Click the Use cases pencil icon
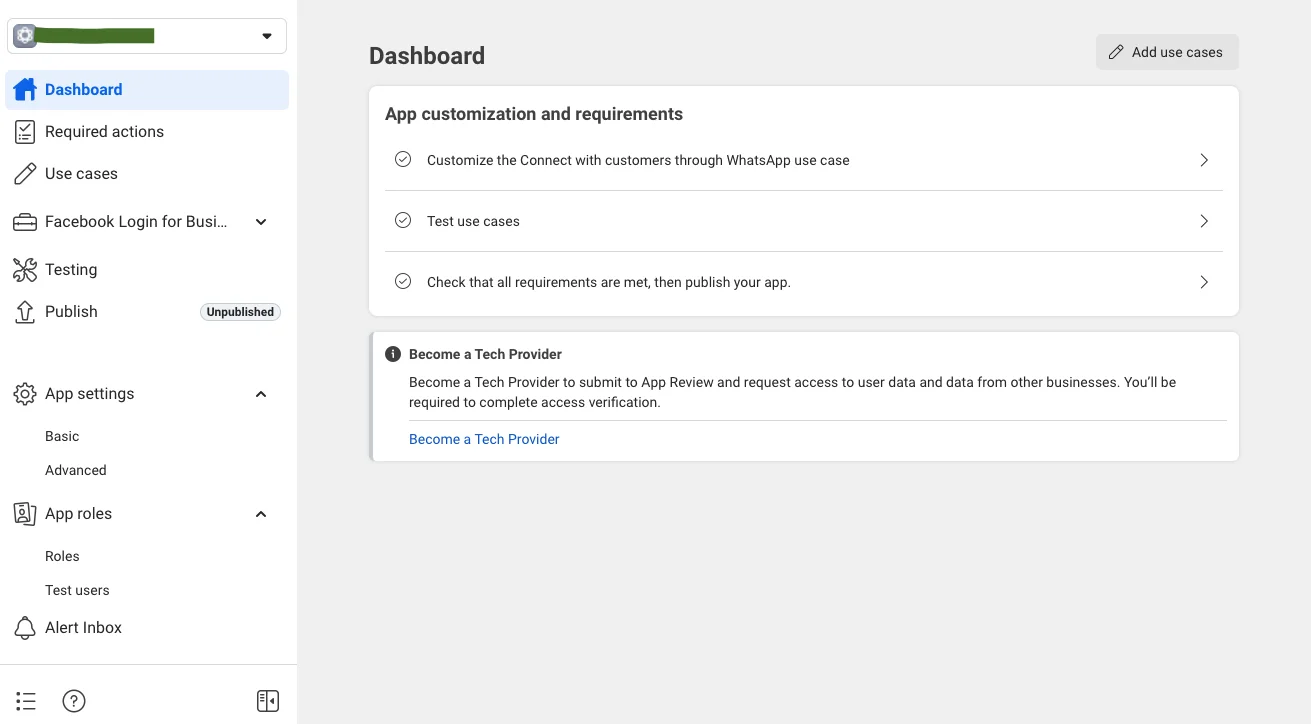The height and width of the screenshot is (724, 1311). (x=25, y=174)
